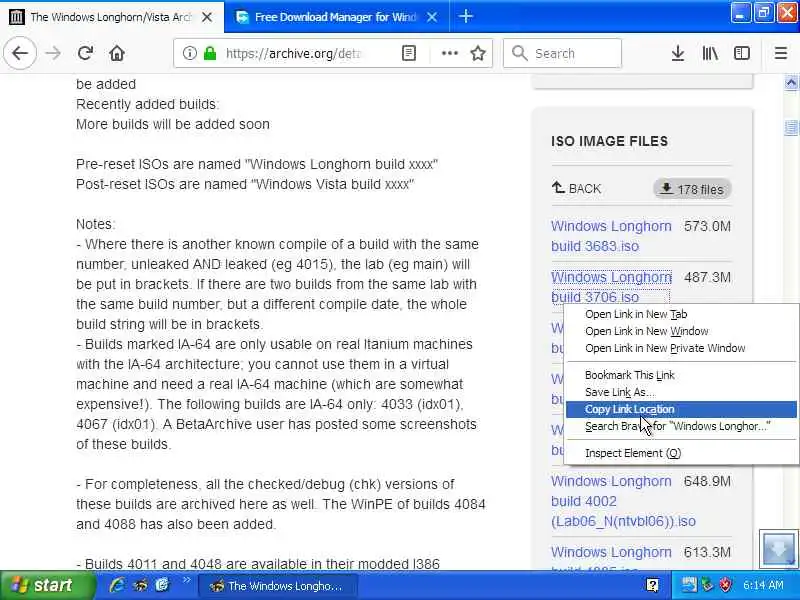Toggle reader view in address bar
The height and width of the screenshot is (600, 800).
coord(409,53)
